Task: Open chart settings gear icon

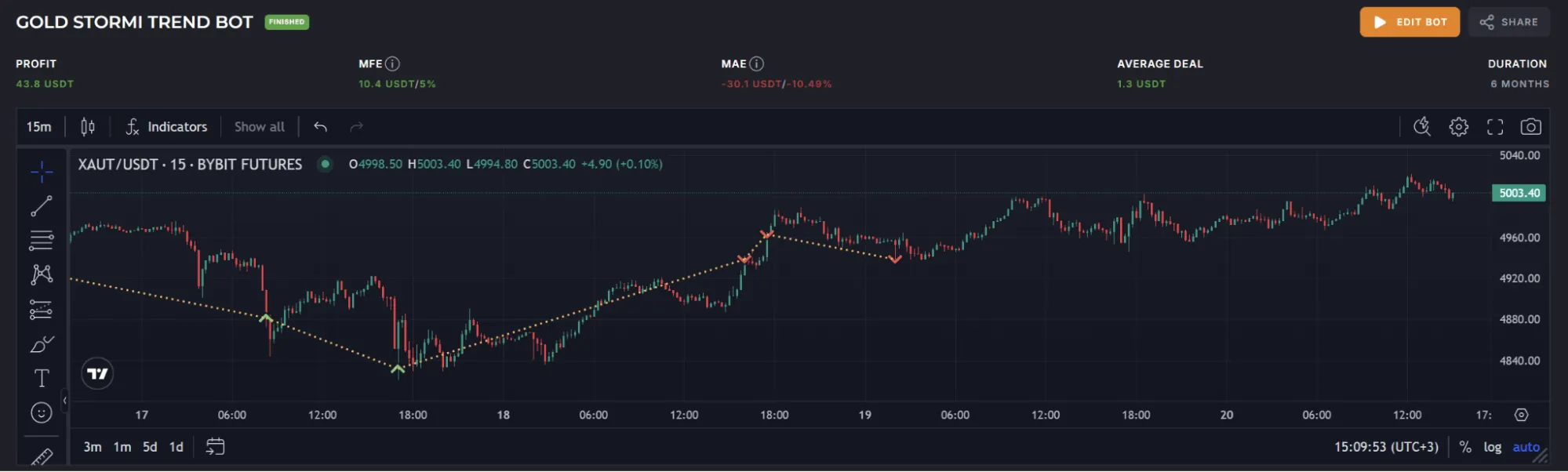Action: (1458, 127)
